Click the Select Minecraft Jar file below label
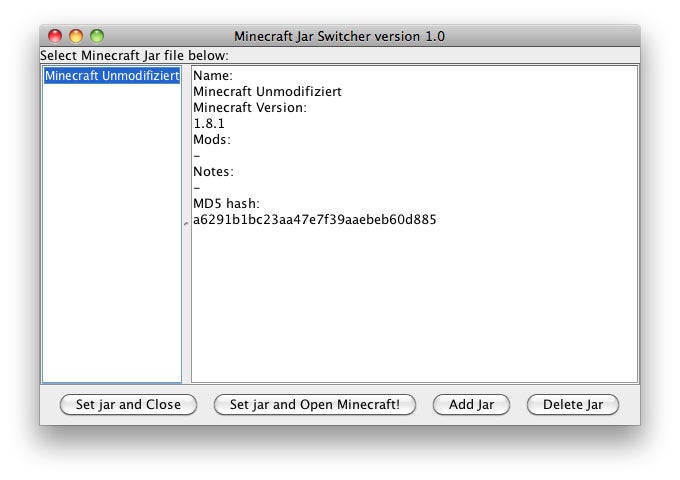Viewport: 680px width, 480px height. pos(134,55)
